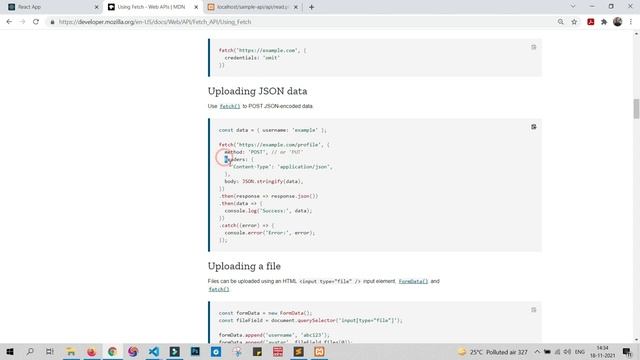Go back to the previous page
The image size is (640, 360).
(9, 22)
